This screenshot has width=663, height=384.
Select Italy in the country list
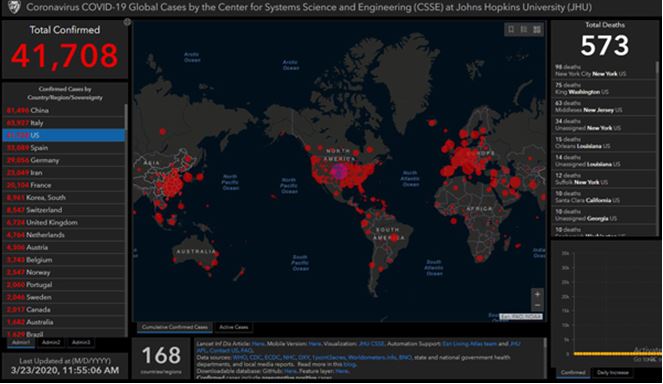64,123
